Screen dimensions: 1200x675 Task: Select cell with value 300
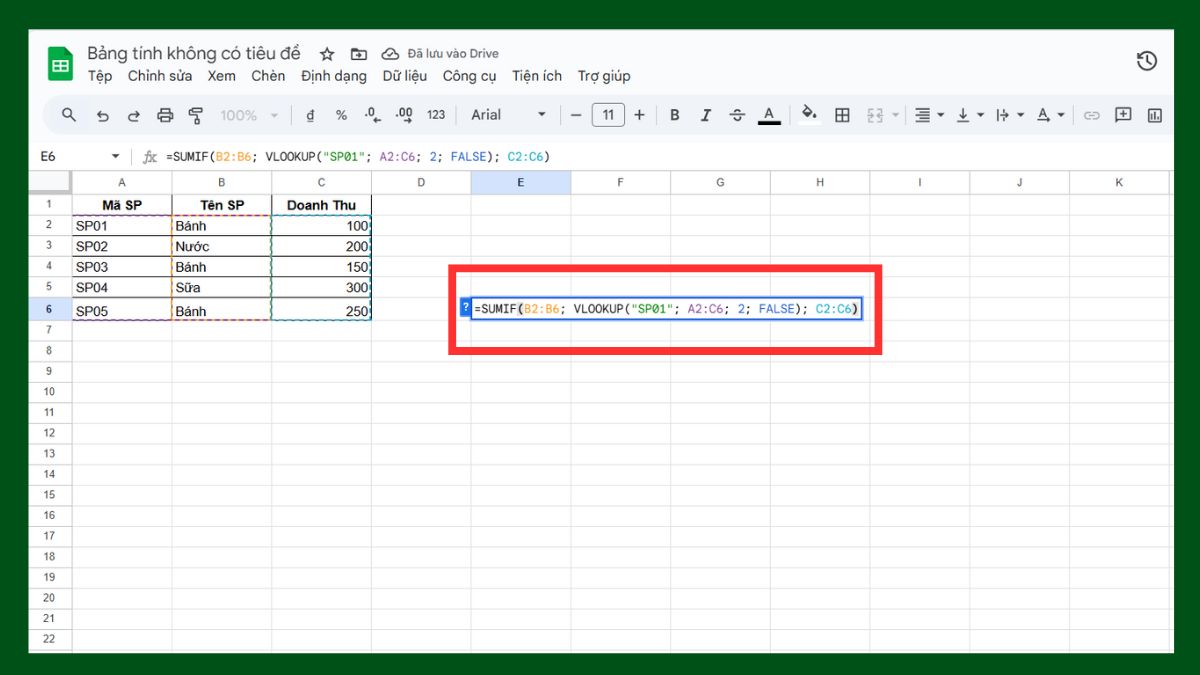(x=321, y=287)
